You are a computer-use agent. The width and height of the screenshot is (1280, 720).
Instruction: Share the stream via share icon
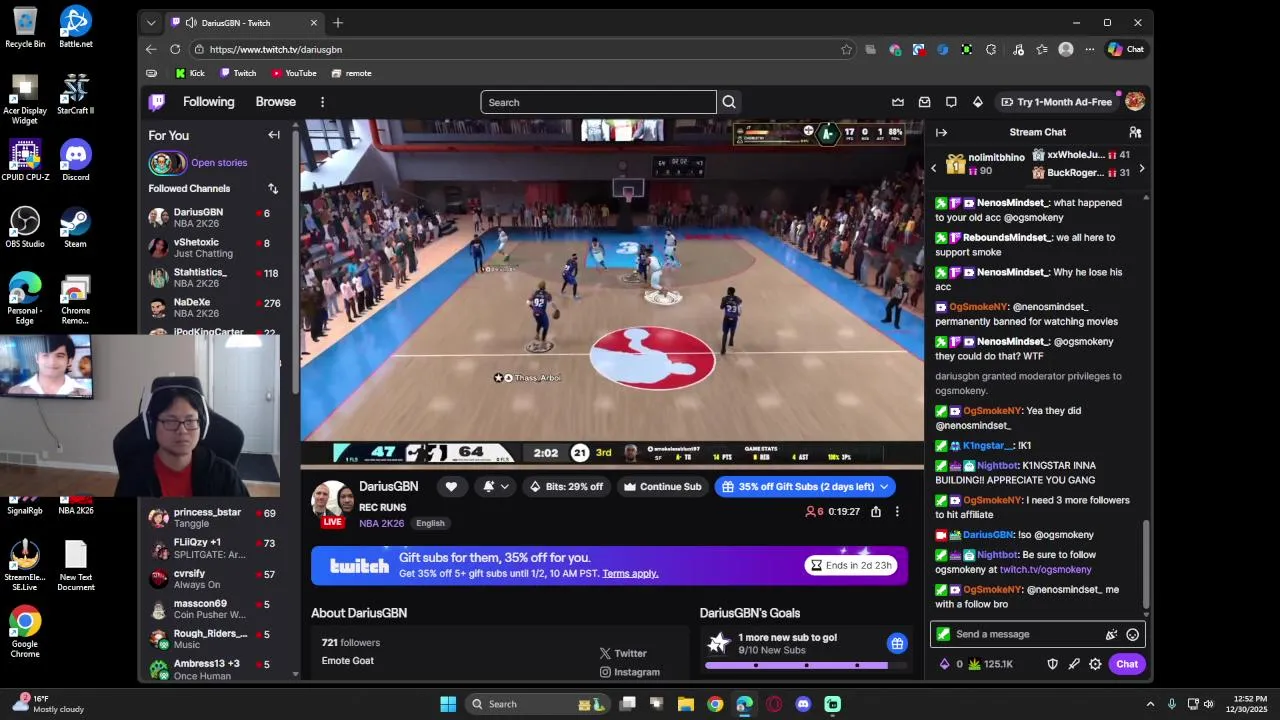pos(876,512)
